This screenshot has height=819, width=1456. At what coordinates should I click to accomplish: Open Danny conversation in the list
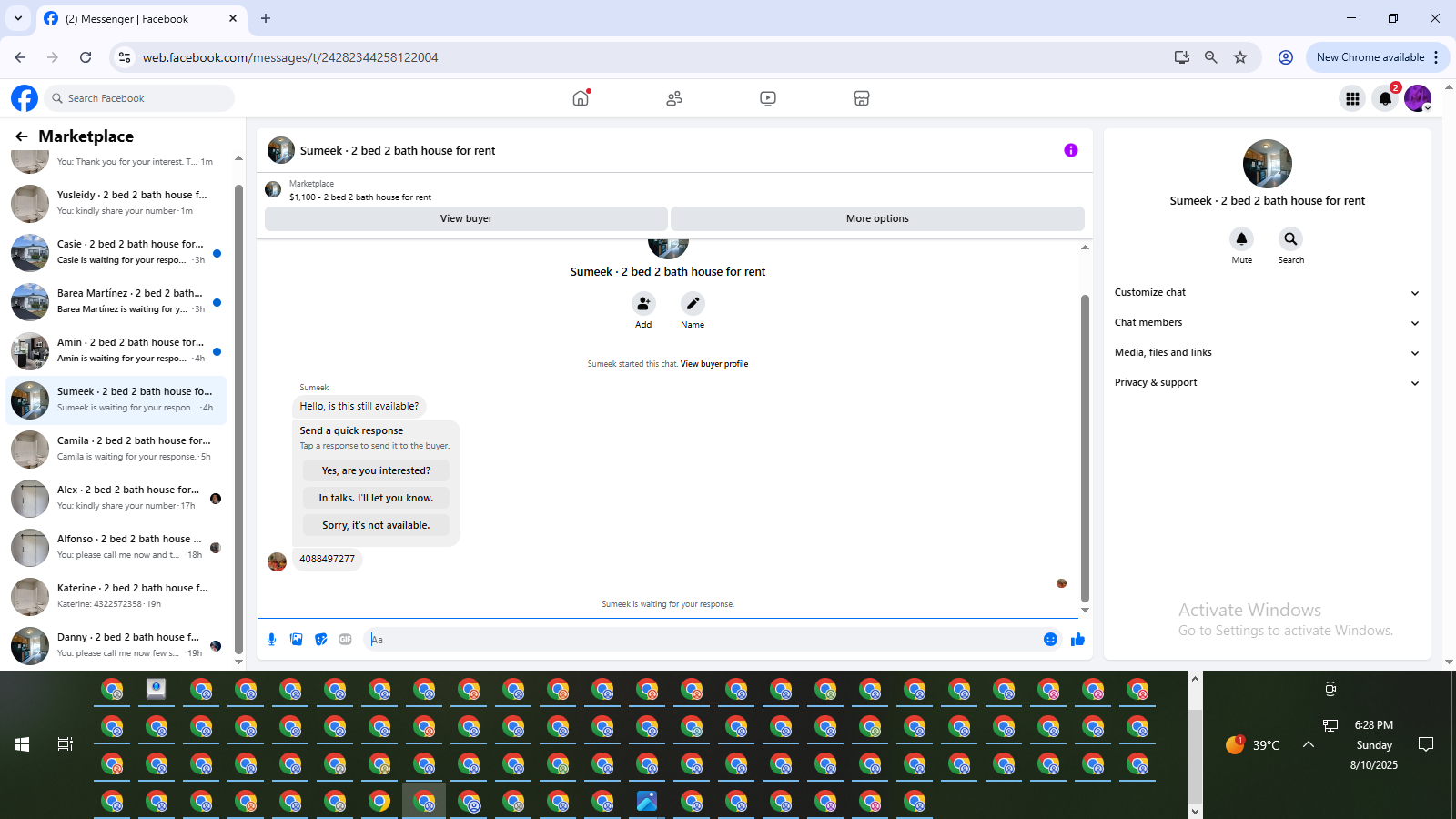click(x=116, y=646)
